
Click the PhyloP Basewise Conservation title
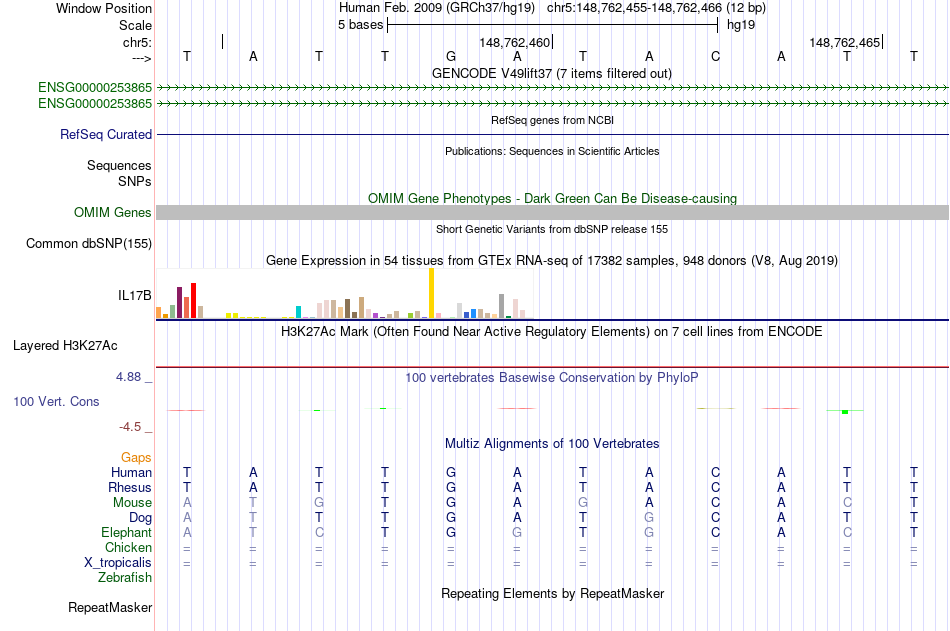pos(552,378)
